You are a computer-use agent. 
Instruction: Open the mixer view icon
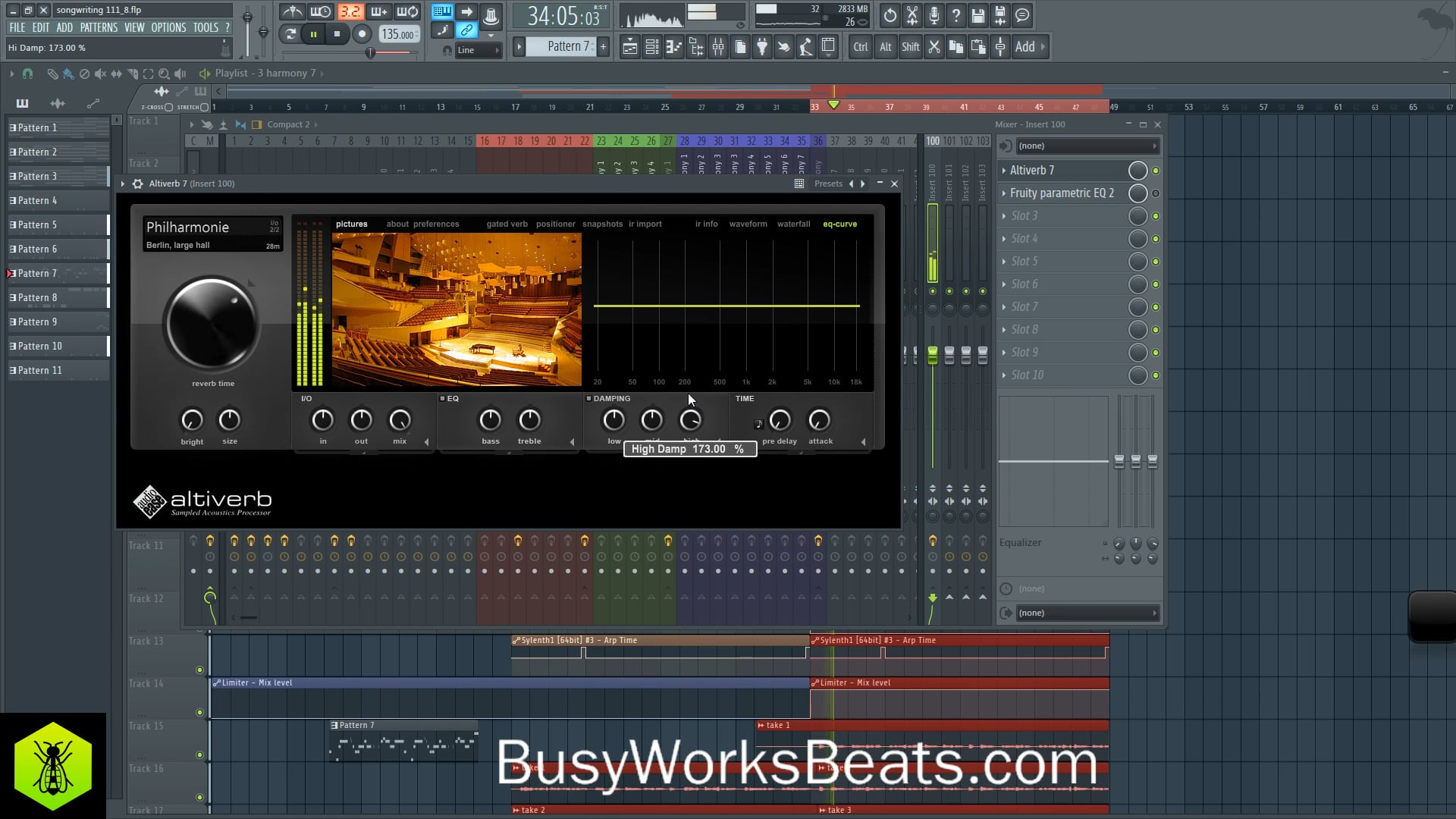[717, 47]
